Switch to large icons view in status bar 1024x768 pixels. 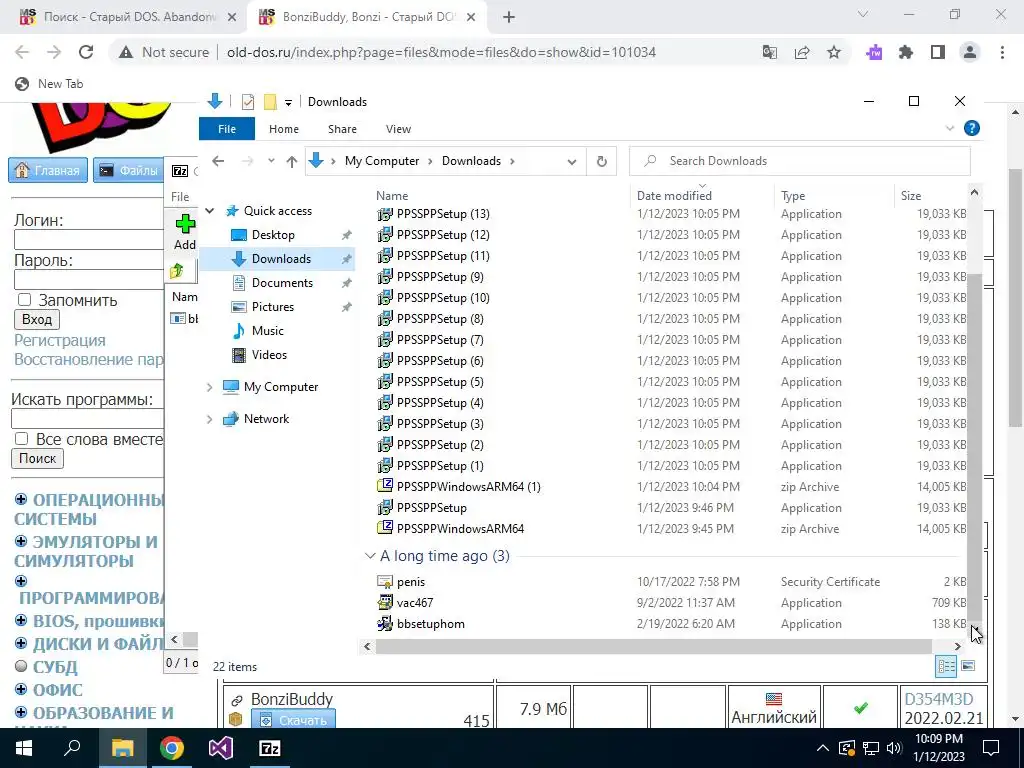(968, 666)
